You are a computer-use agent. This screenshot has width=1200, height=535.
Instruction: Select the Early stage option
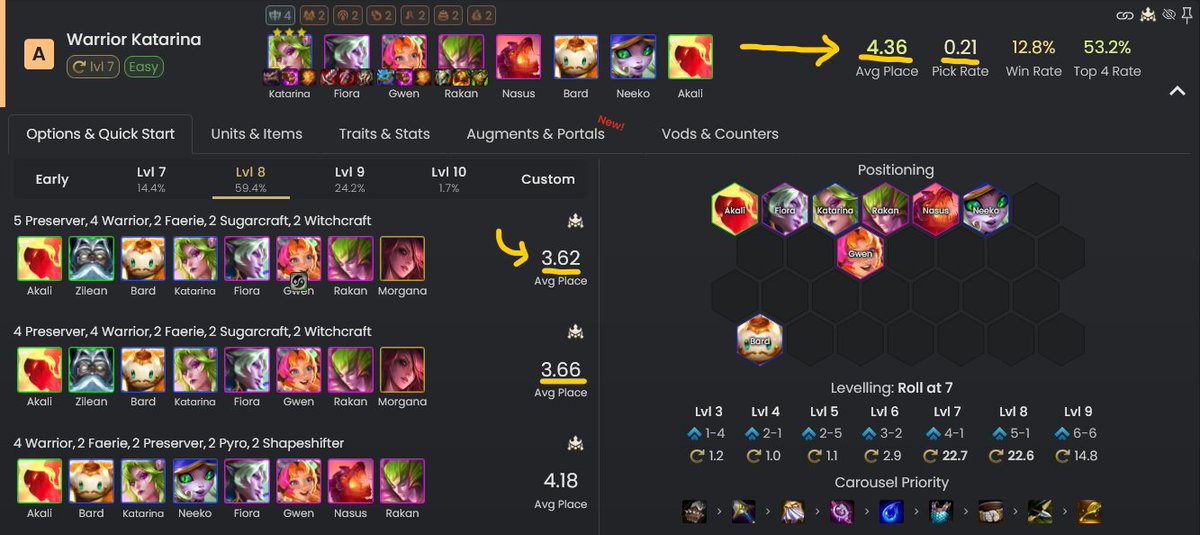(52, 179)
